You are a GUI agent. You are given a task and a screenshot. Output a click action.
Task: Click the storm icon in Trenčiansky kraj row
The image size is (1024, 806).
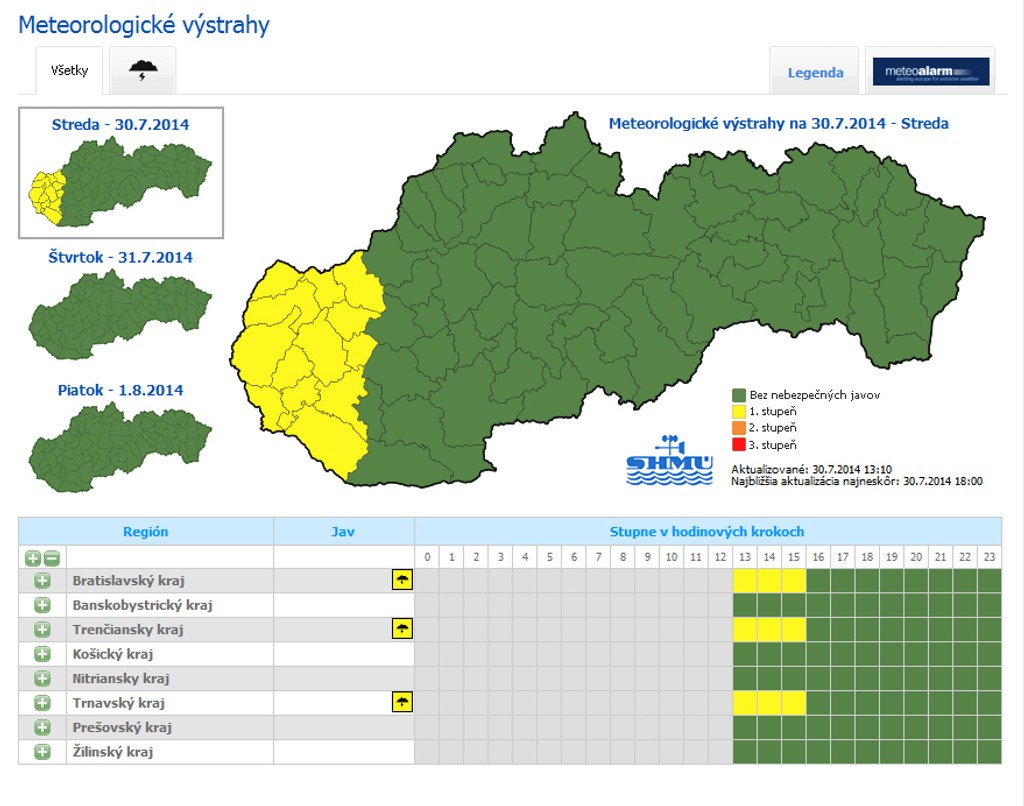(402, 629)
